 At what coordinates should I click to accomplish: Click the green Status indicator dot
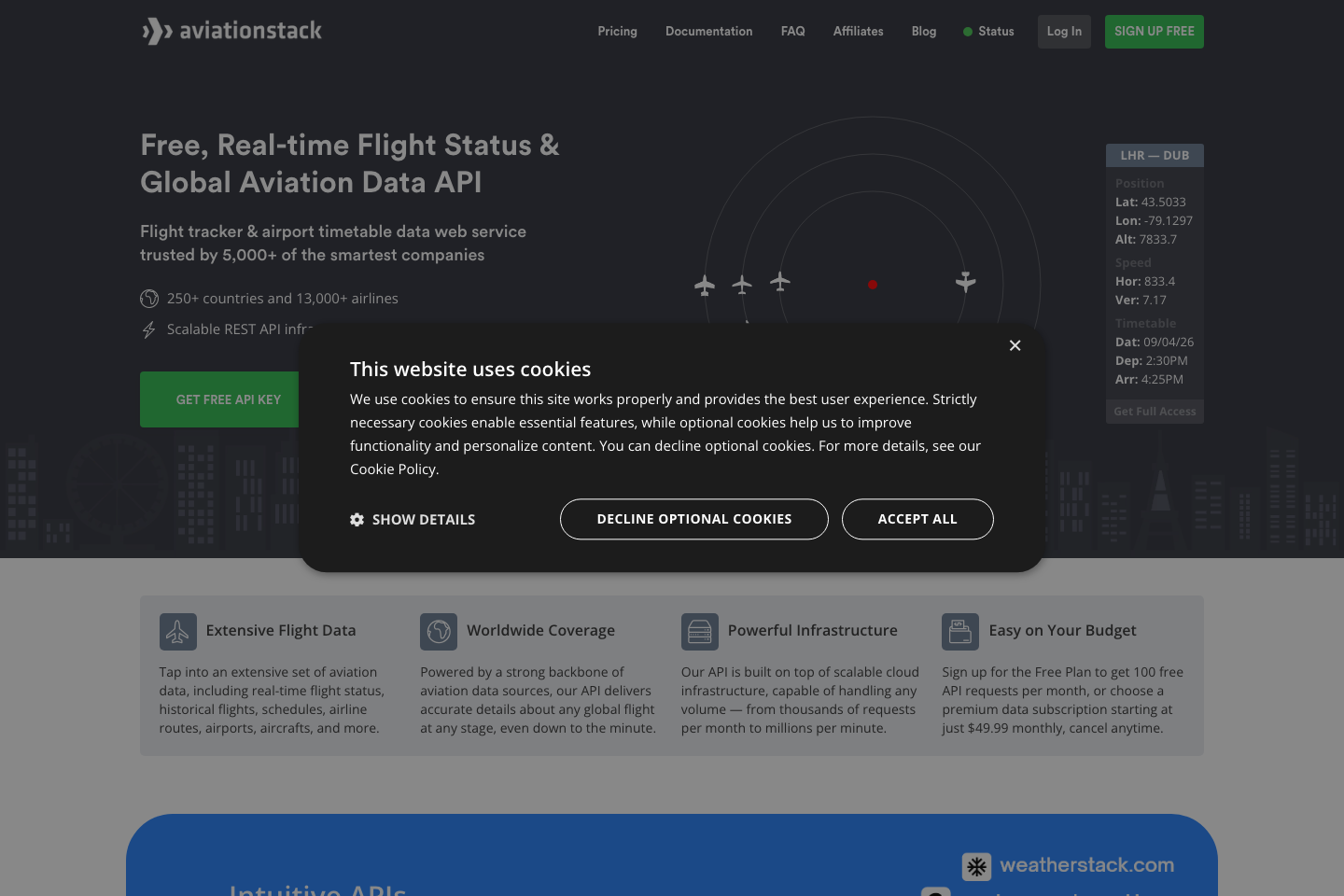click(968, 31)
